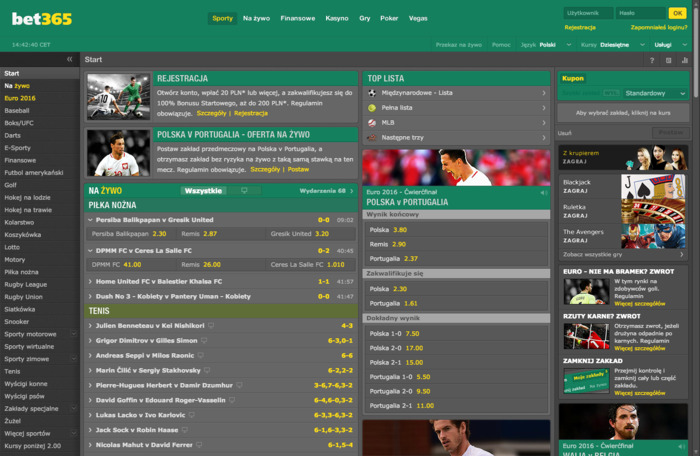The image size is (700, 456).
Task: Click Zapomniałeś loginu link
Action: (x=659, y=27)
